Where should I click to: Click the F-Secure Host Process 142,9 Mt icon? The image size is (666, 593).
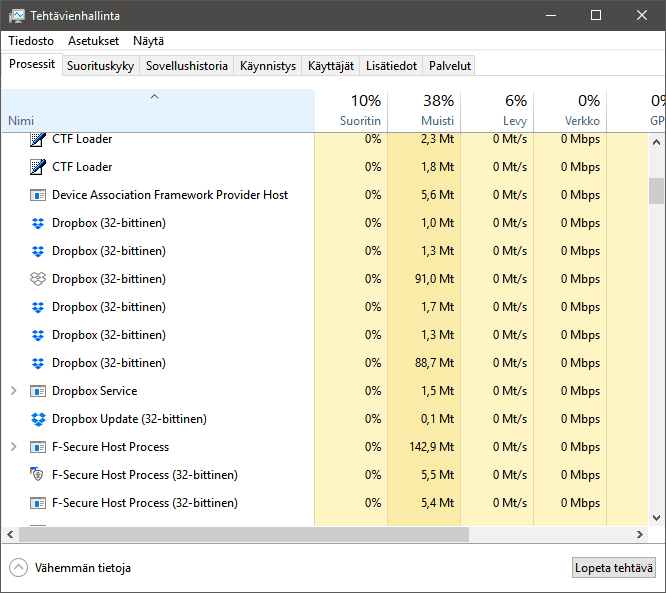click(38, 447)
